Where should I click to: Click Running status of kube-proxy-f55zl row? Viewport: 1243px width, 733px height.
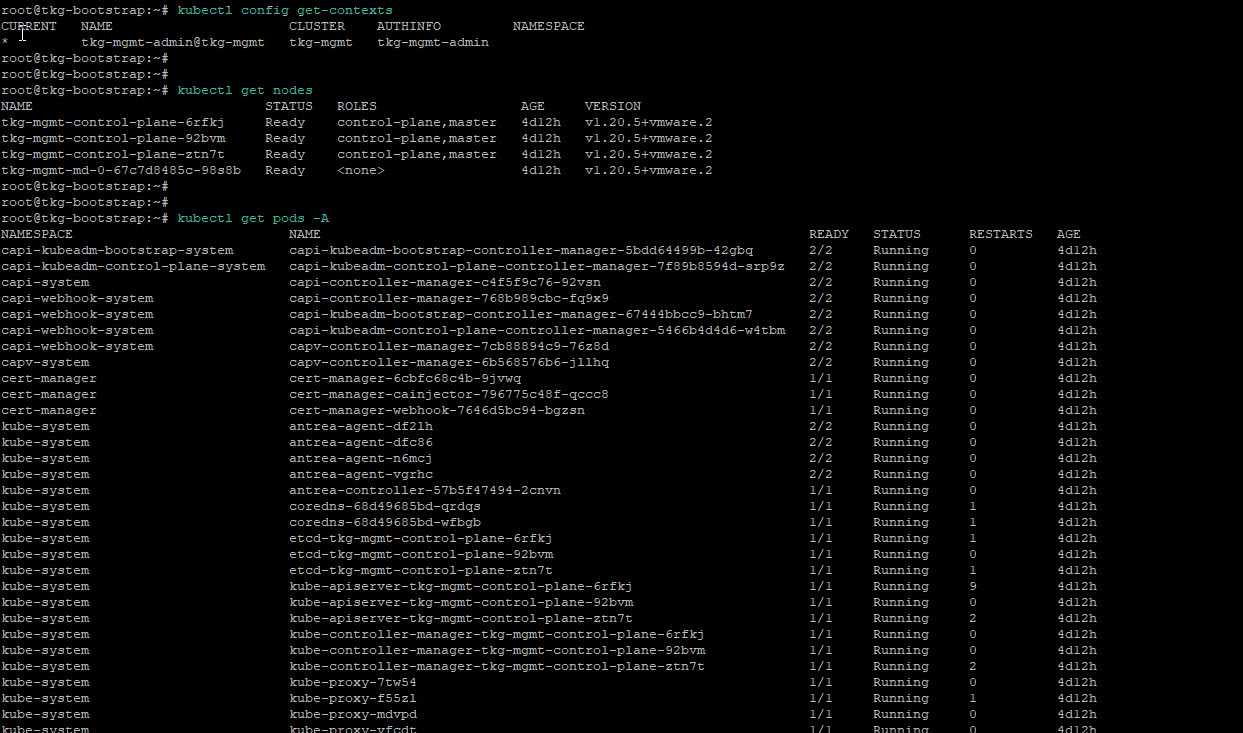pos(901,698)
